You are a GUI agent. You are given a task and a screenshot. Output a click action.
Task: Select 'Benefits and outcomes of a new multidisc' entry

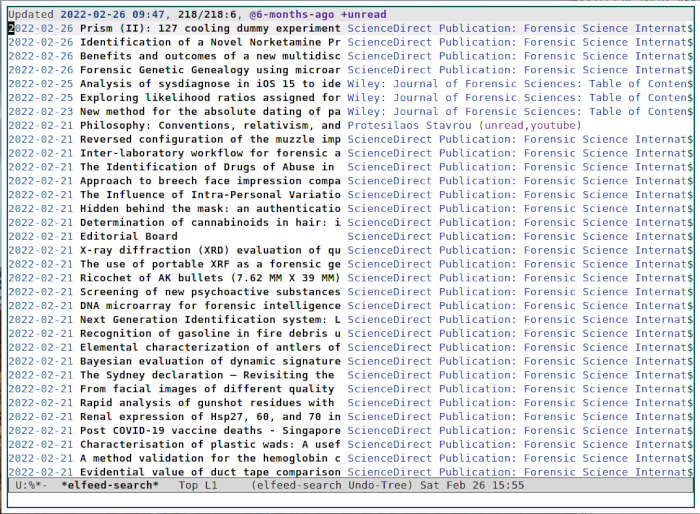point(210,56)
